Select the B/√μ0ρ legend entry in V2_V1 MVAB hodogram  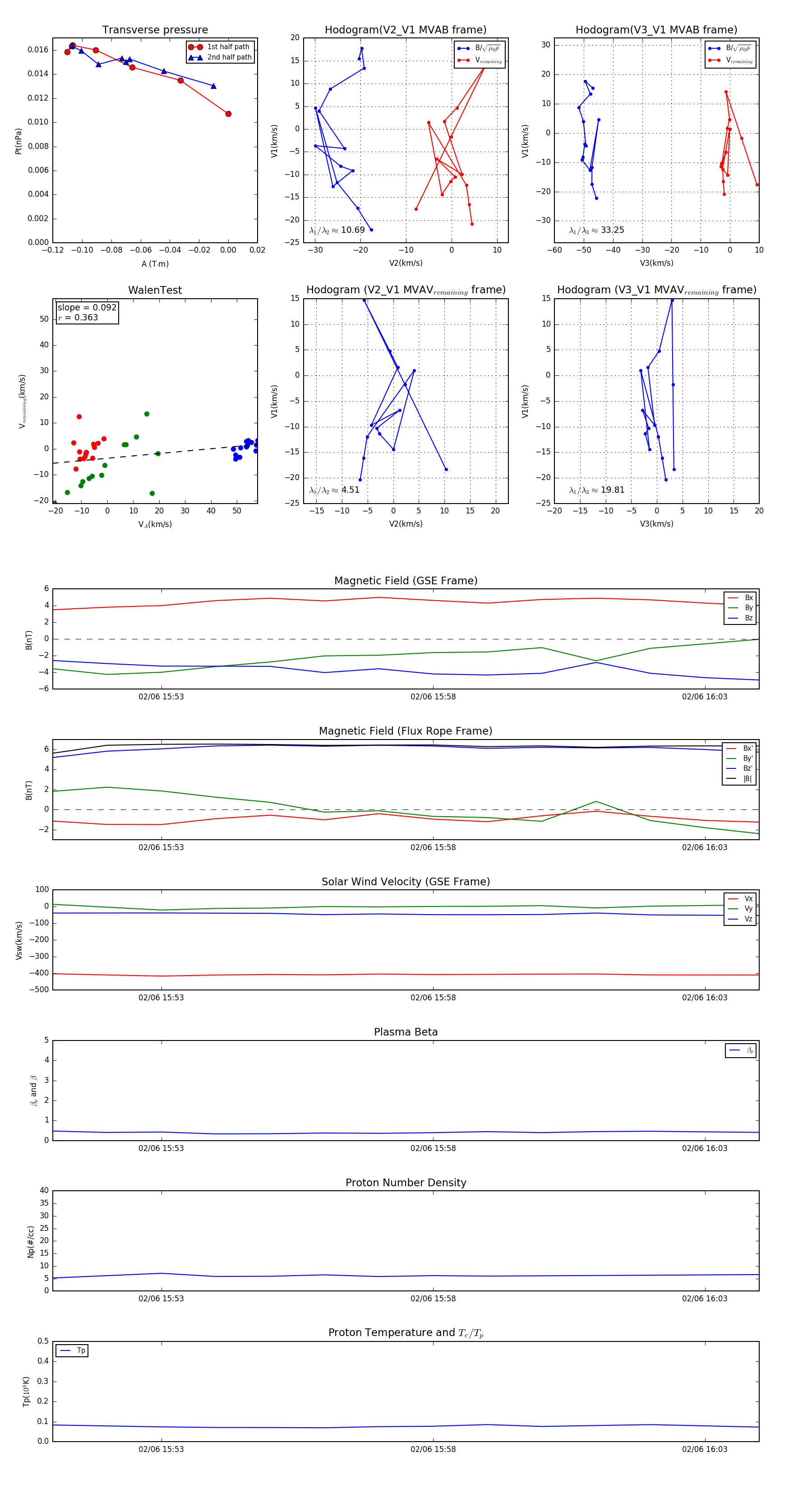pyautogui.click(x=480, y=49)
